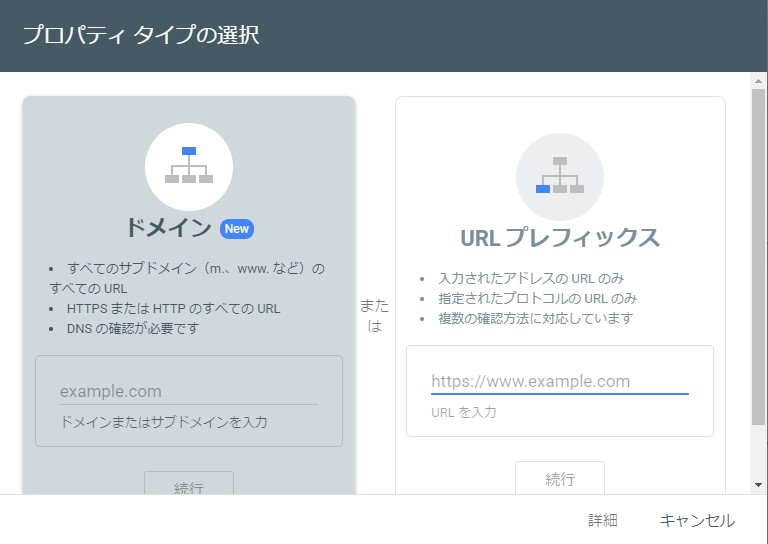Click the text 指定されたプロトコルの URL のみ
768x544 pixels.
click(x=537, y=298)
